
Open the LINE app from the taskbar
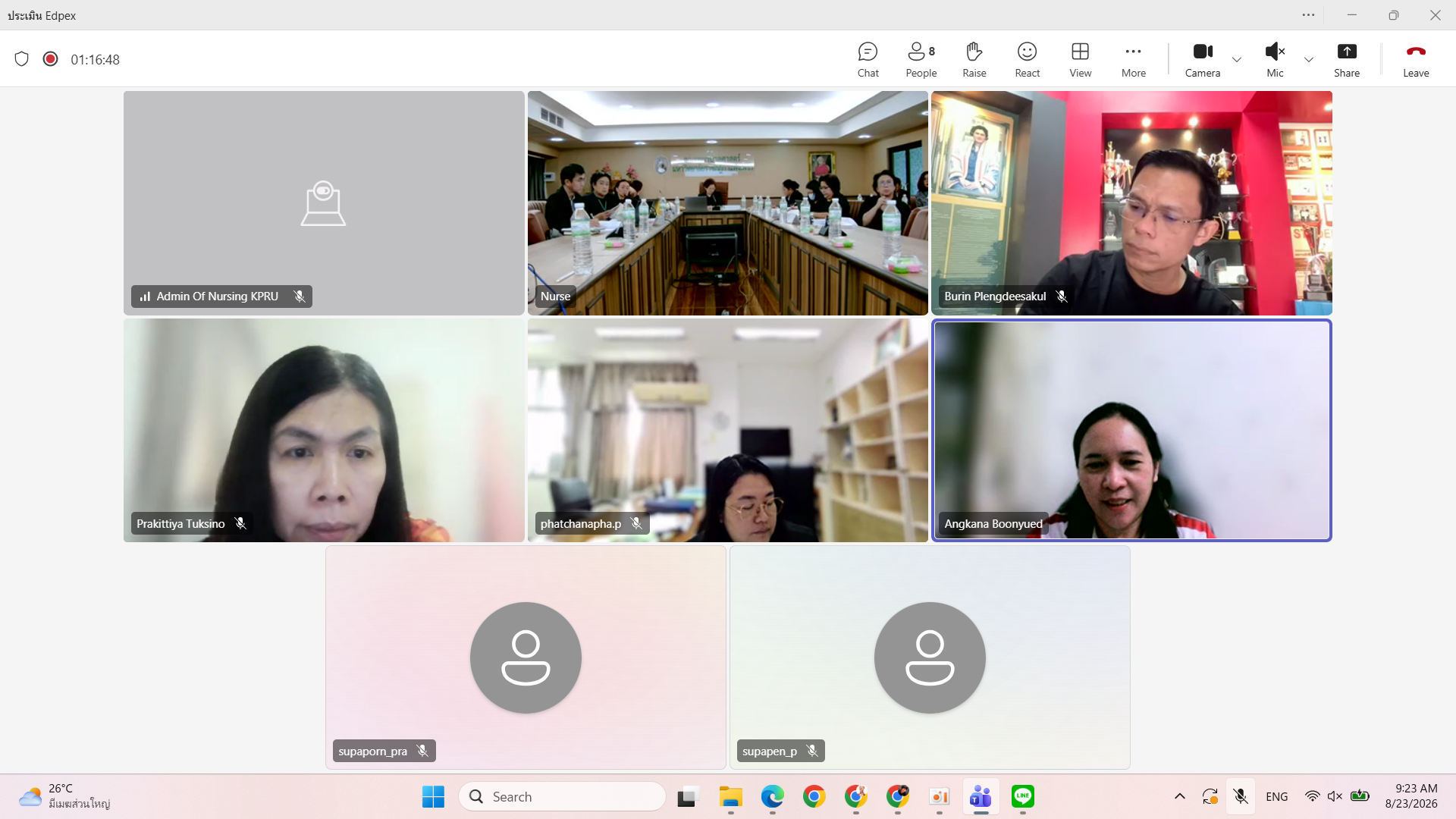(x=1022, y=797)
